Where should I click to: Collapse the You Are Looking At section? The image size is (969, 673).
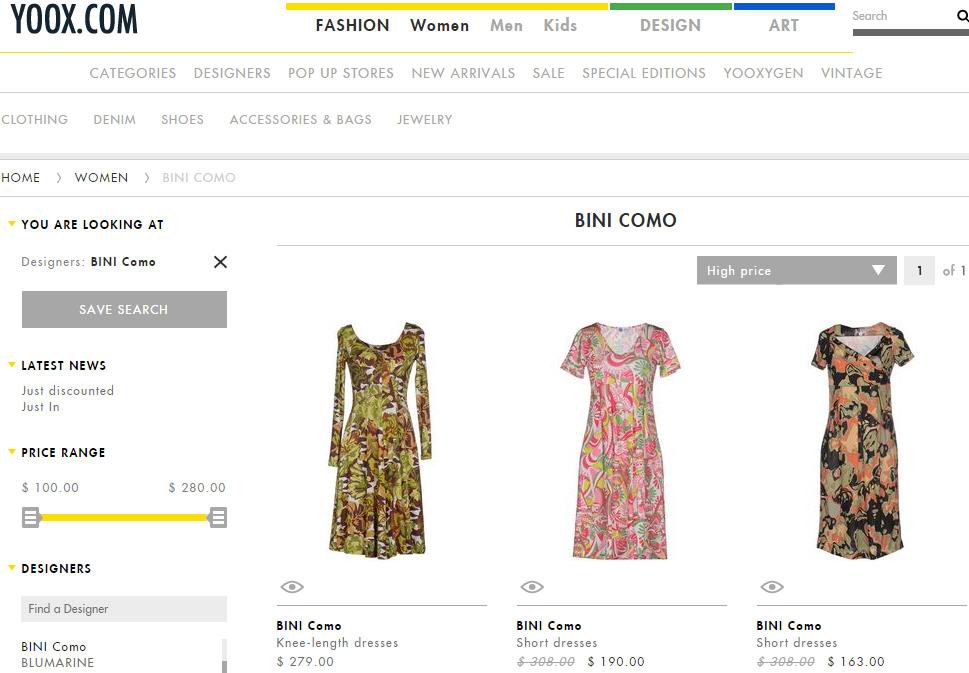click(x=11, y=224)
